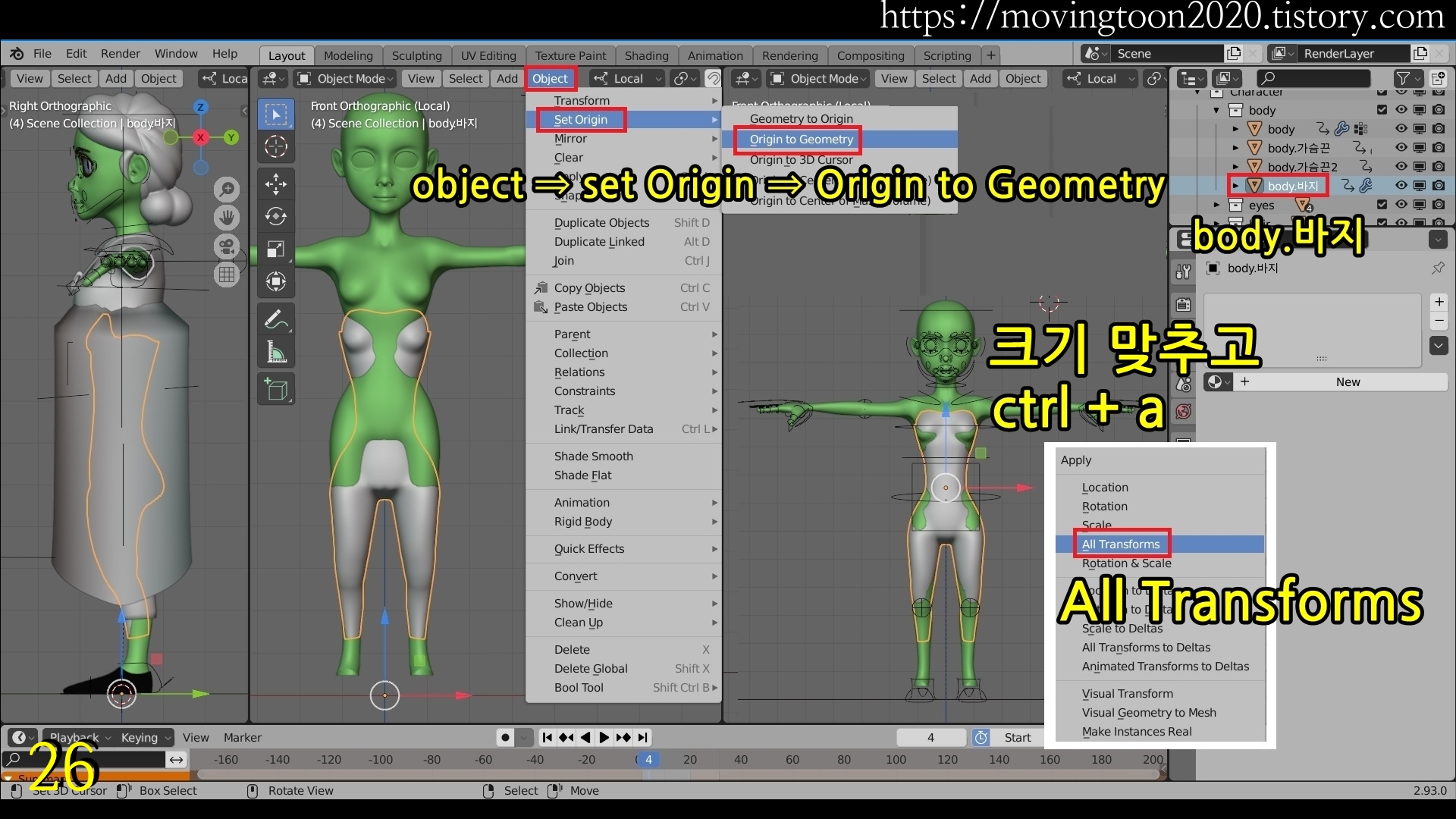Expand the body.바지 object row
This screenshot has height=819, width=1456.
coord(1235,186)
